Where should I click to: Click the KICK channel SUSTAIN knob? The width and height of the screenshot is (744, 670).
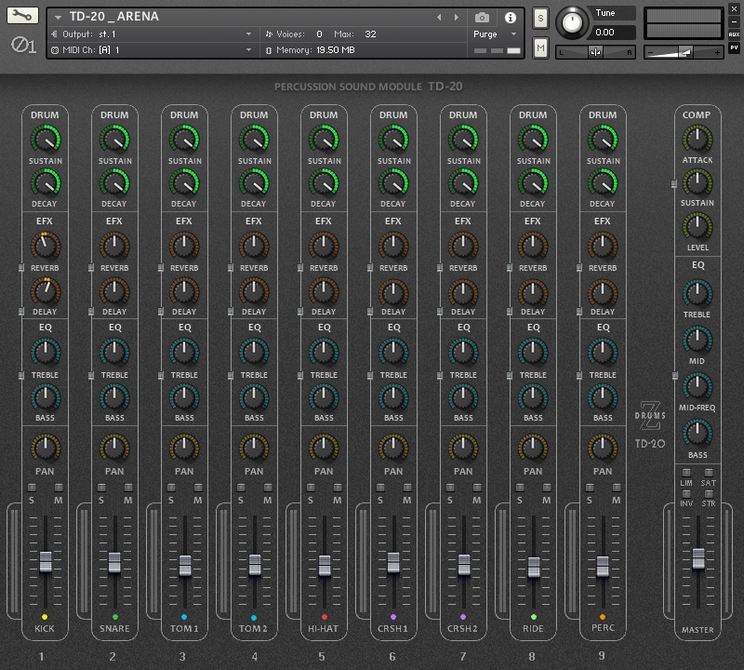tap(46, 140)
